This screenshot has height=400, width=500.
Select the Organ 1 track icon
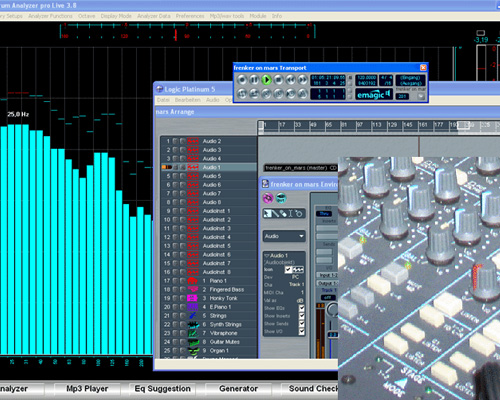tap(193, 350)
